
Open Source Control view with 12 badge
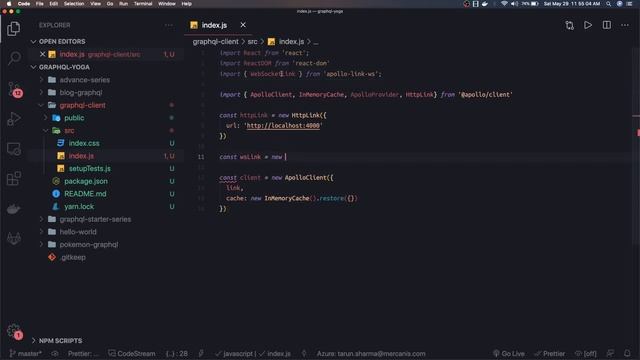(15, 89)
